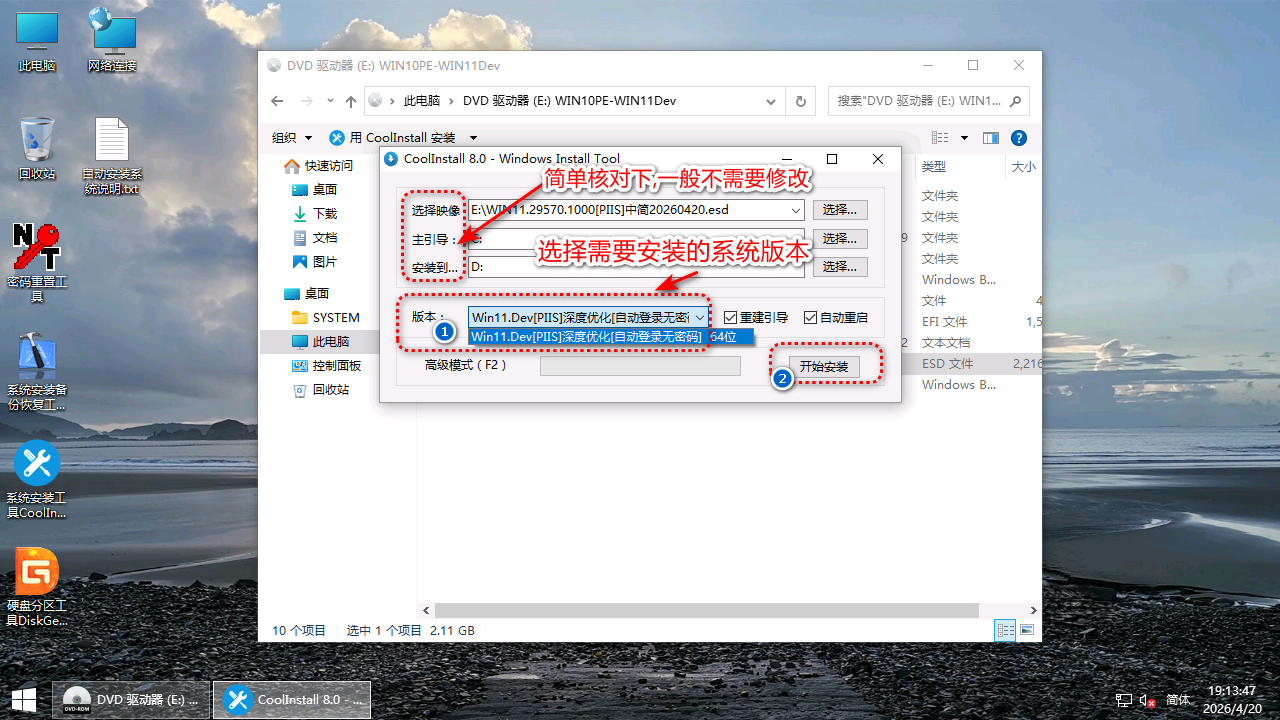Launch the 系统安装备份恢复工具 desktop icon
The height and width of the screenshot is (720, 1280).
pyautogui.click(x=37, y=371)
